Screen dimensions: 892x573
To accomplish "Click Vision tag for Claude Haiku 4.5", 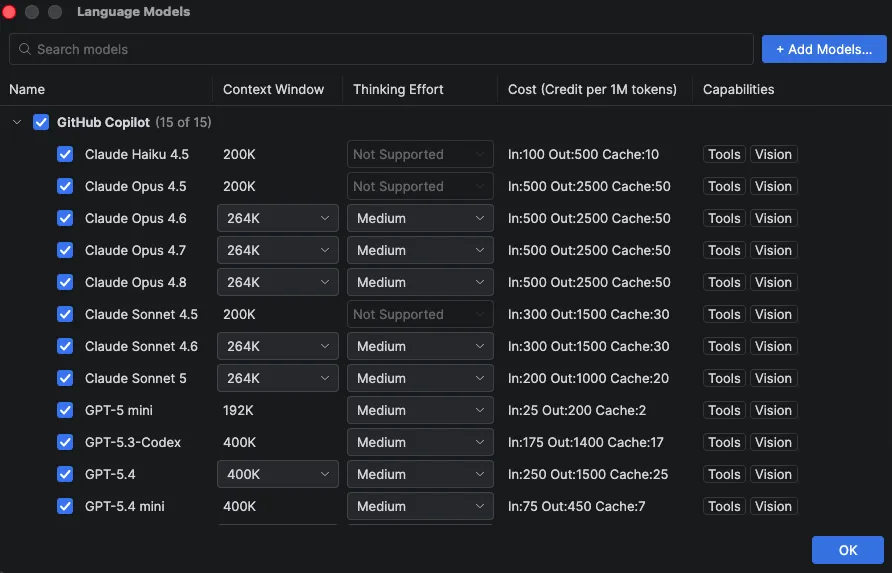I will click(773, 154).
